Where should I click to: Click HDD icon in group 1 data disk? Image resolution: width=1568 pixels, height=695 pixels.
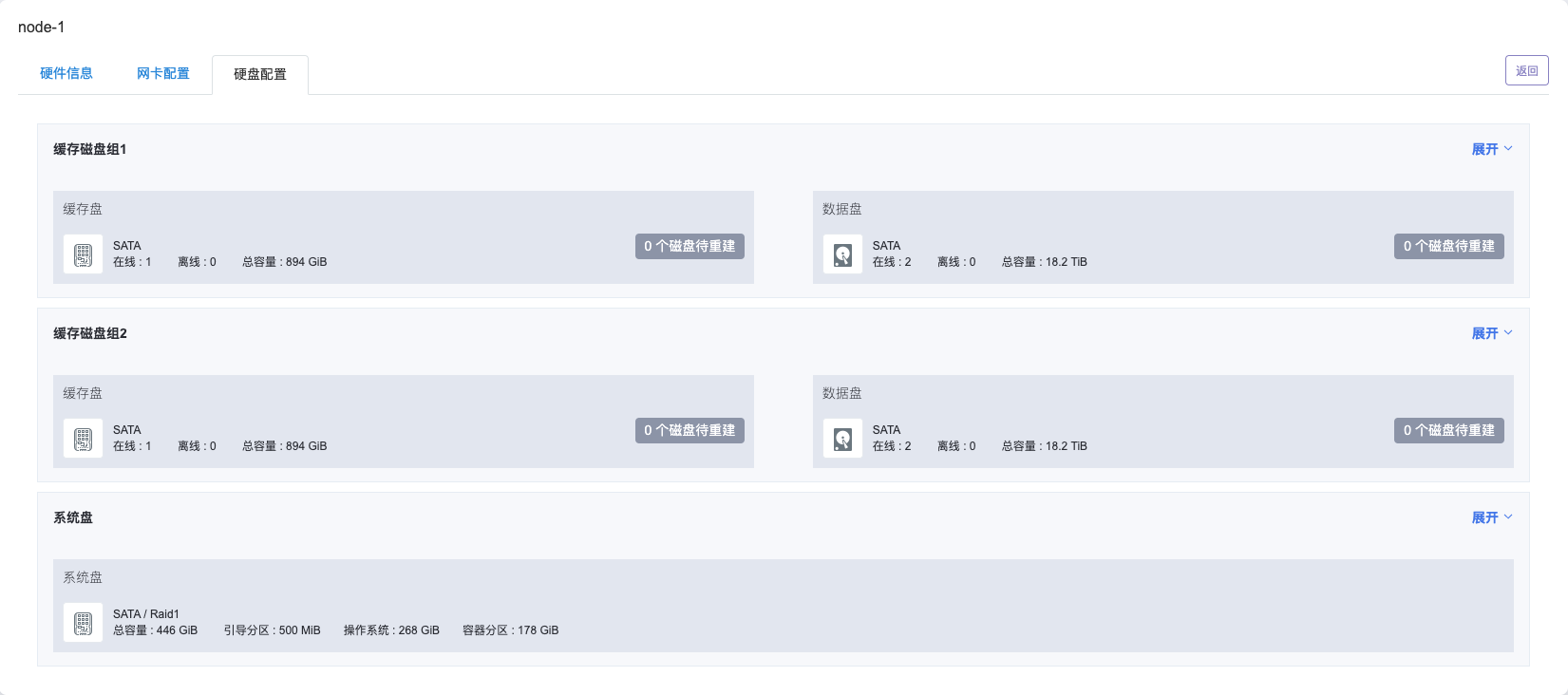coord(842,254)
